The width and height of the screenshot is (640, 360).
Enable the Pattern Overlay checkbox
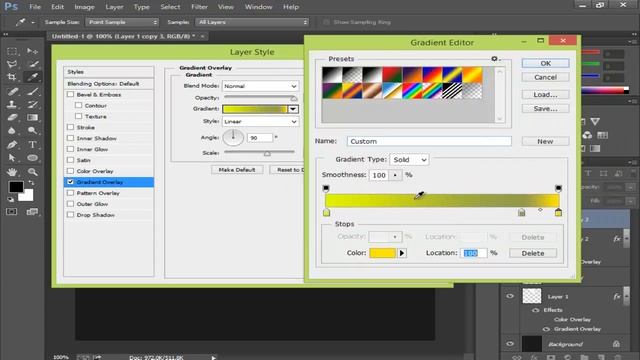coord(70,193)
